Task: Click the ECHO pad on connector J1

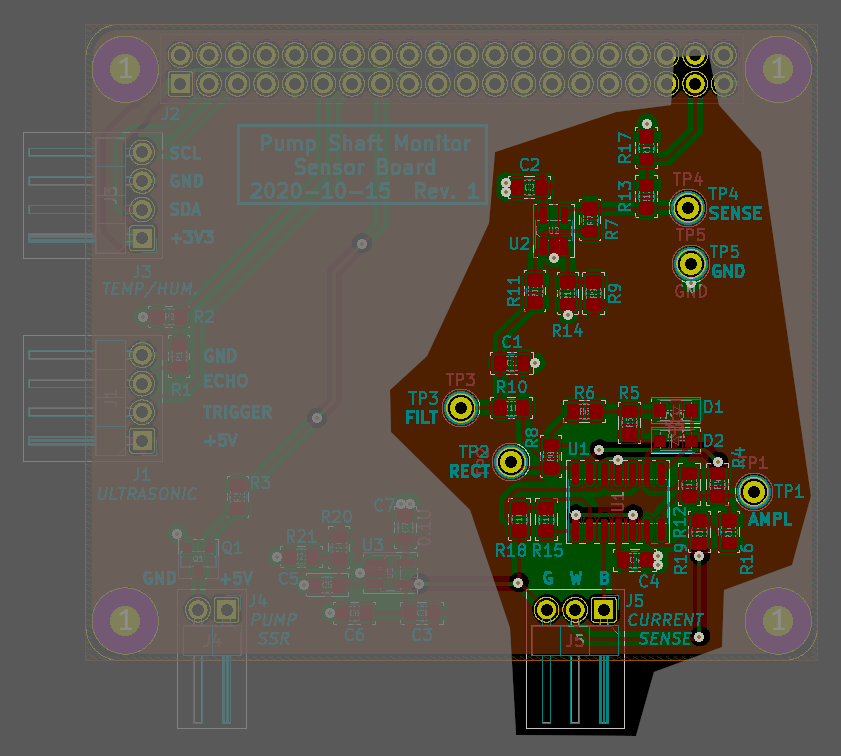Action: (x=142, y=383)
